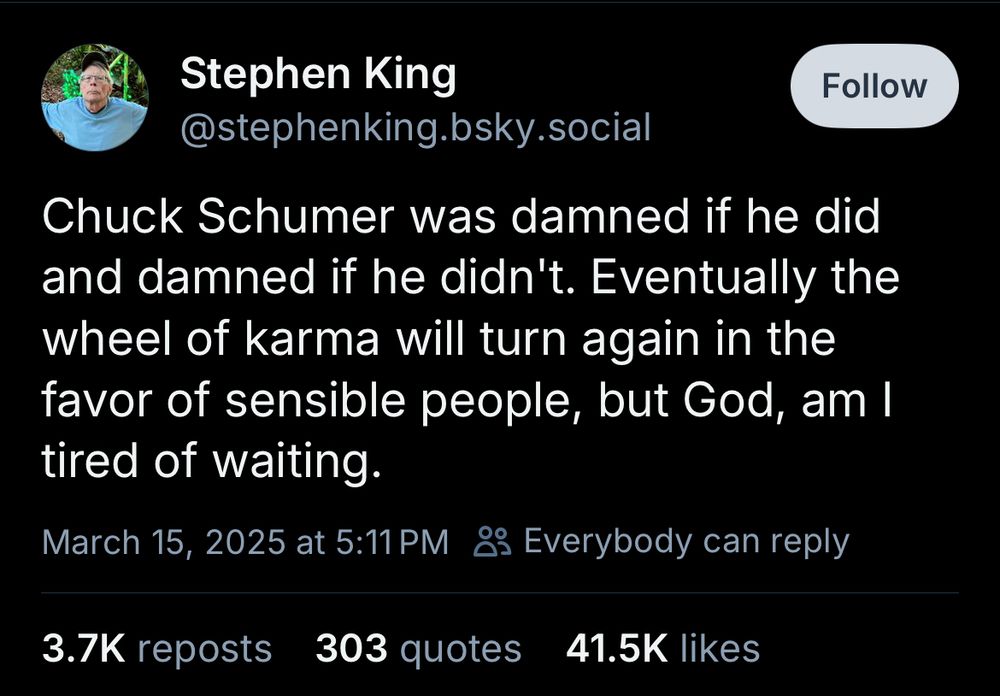The width and height of the screenshot is (1000, 696).
Task: Click the 41.5K like count number
Action: pyautogui.click(x=616, y=648)
